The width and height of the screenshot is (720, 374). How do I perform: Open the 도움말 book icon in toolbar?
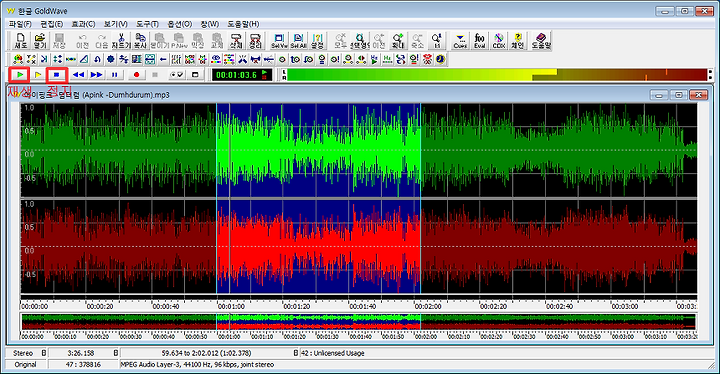tap(541, 41)
